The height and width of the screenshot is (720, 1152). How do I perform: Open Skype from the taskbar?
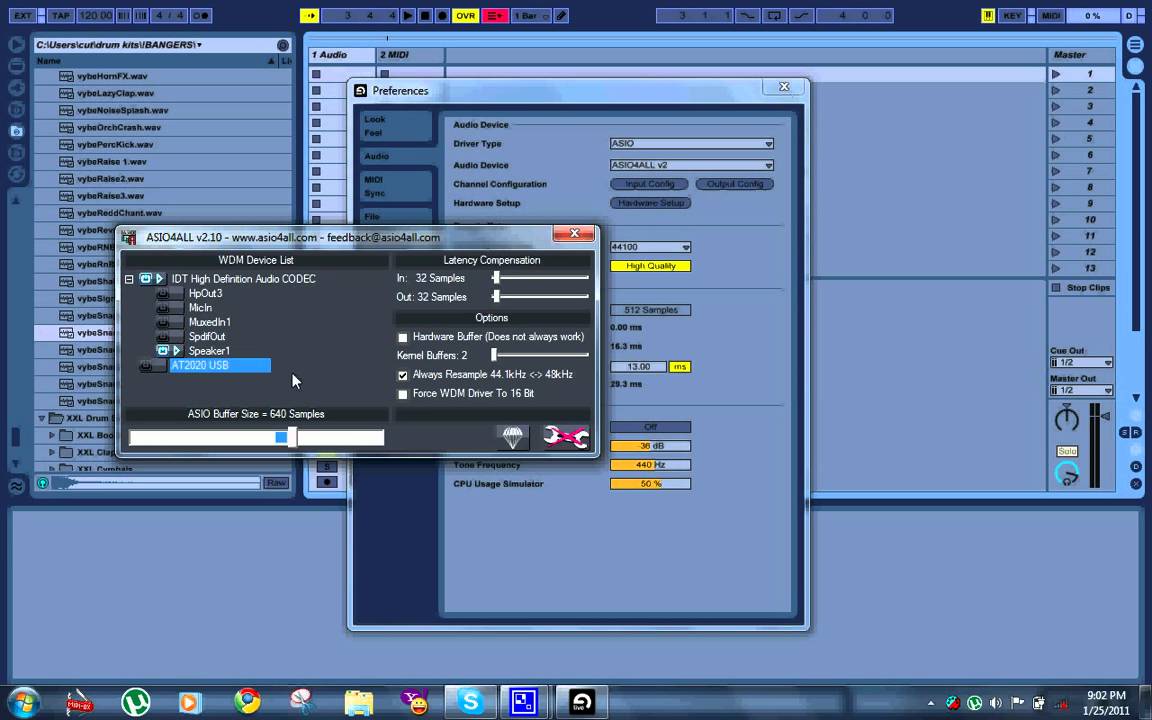(469, 702)
